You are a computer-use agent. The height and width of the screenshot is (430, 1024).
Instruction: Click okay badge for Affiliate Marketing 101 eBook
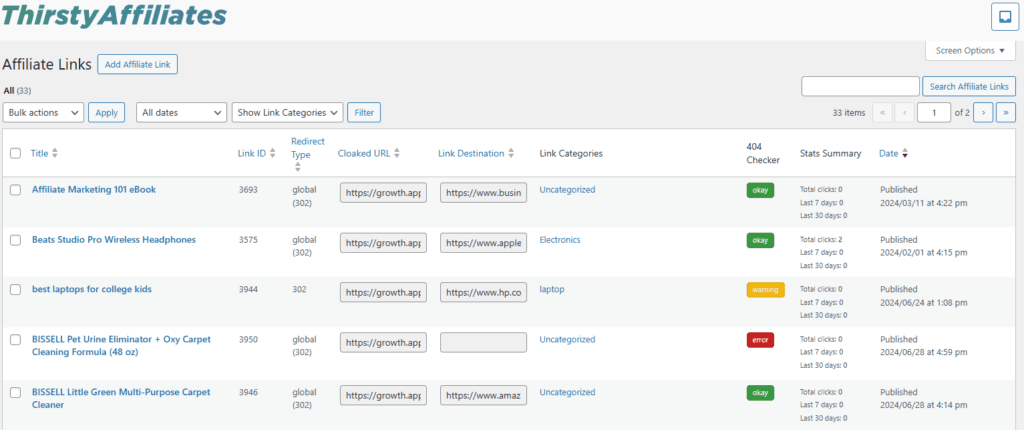point(760,191)
